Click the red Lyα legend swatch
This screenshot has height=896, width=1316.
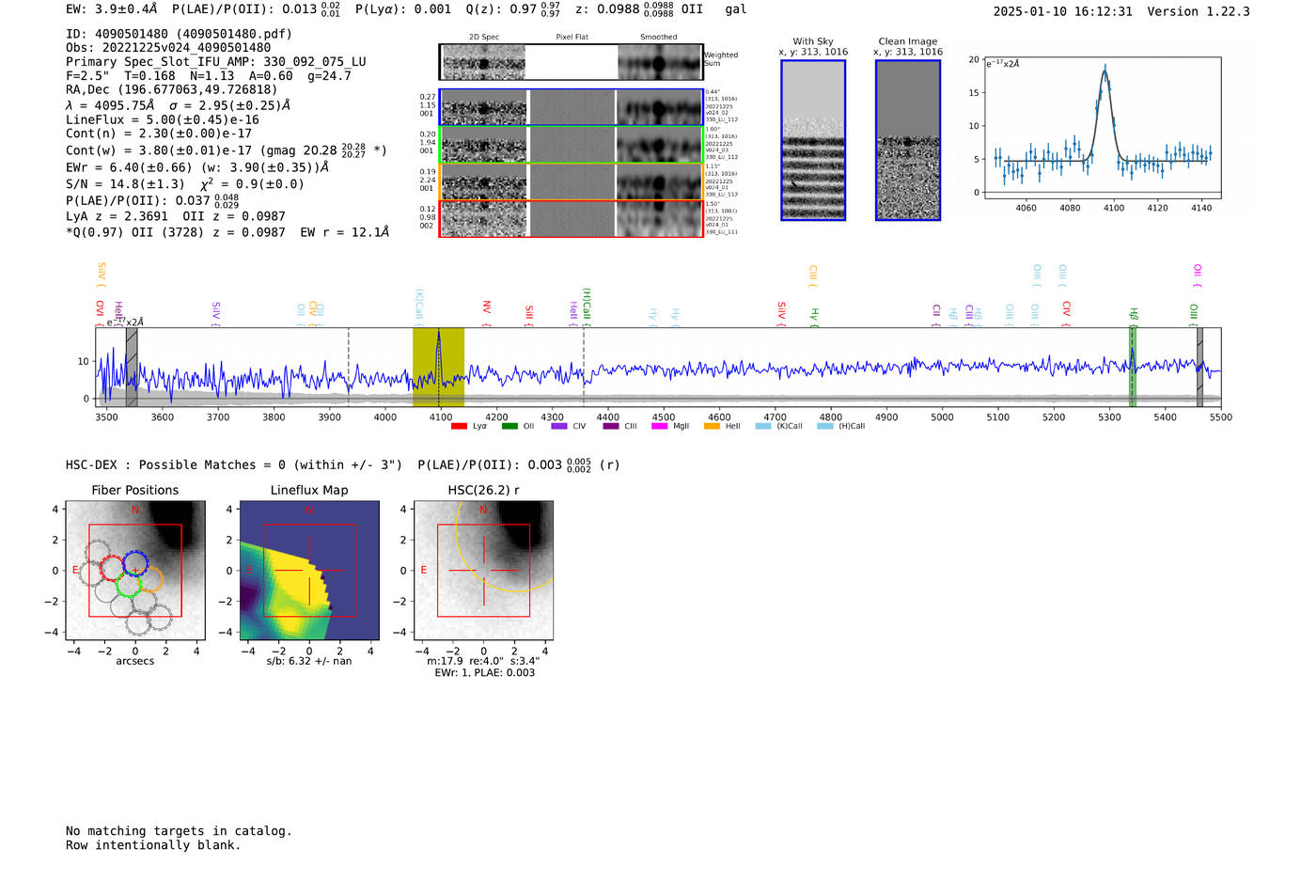tap(459, 427)
